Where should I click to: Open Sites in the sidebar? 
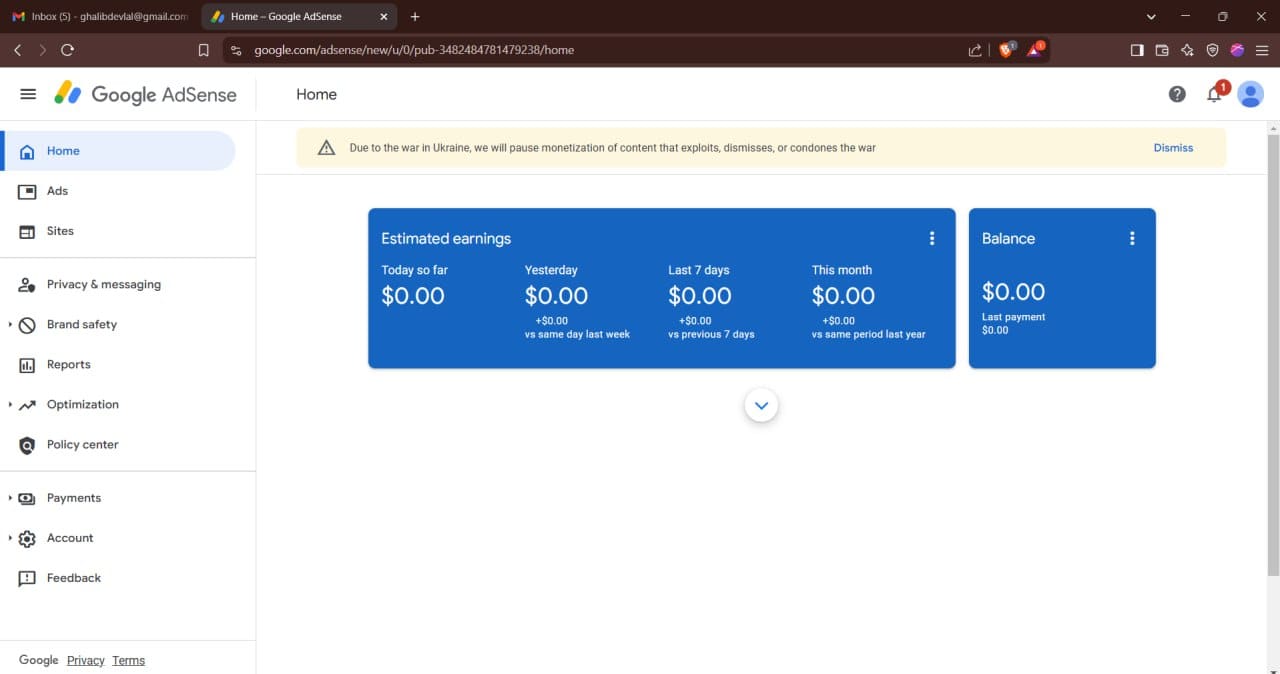(x=118, y=231)
